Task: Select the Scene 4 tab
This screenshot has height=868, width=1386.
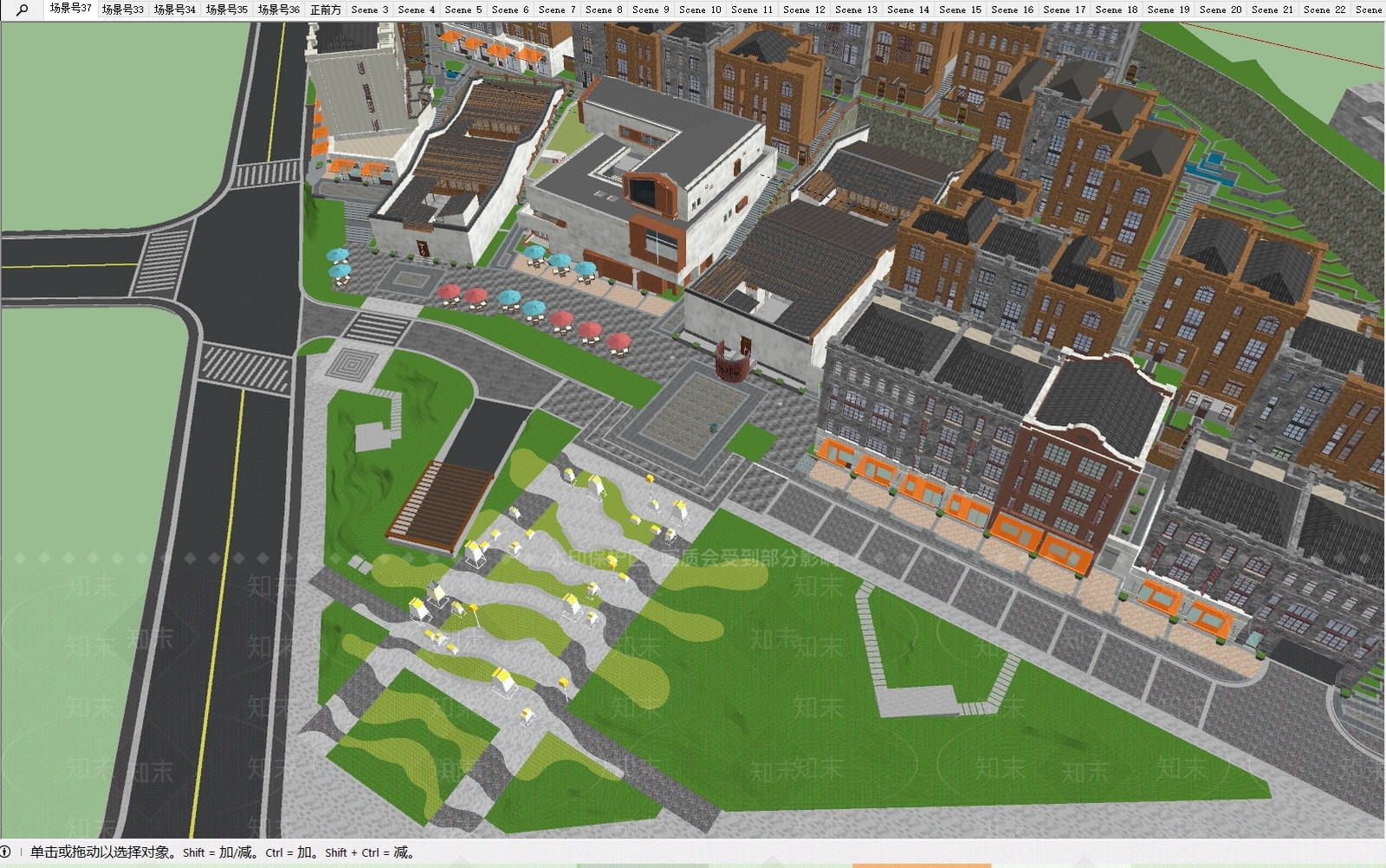Action: click(x=416, y=10)
